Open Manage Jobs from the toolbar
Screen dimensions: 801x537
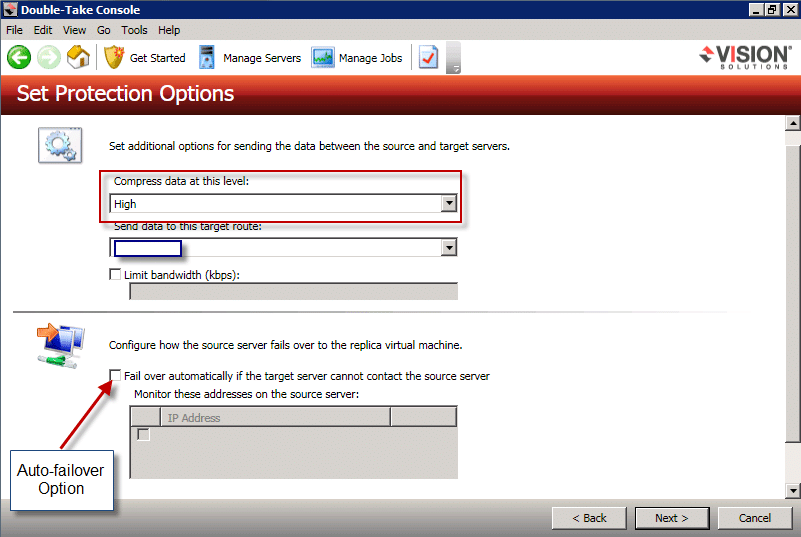[357, 58]
